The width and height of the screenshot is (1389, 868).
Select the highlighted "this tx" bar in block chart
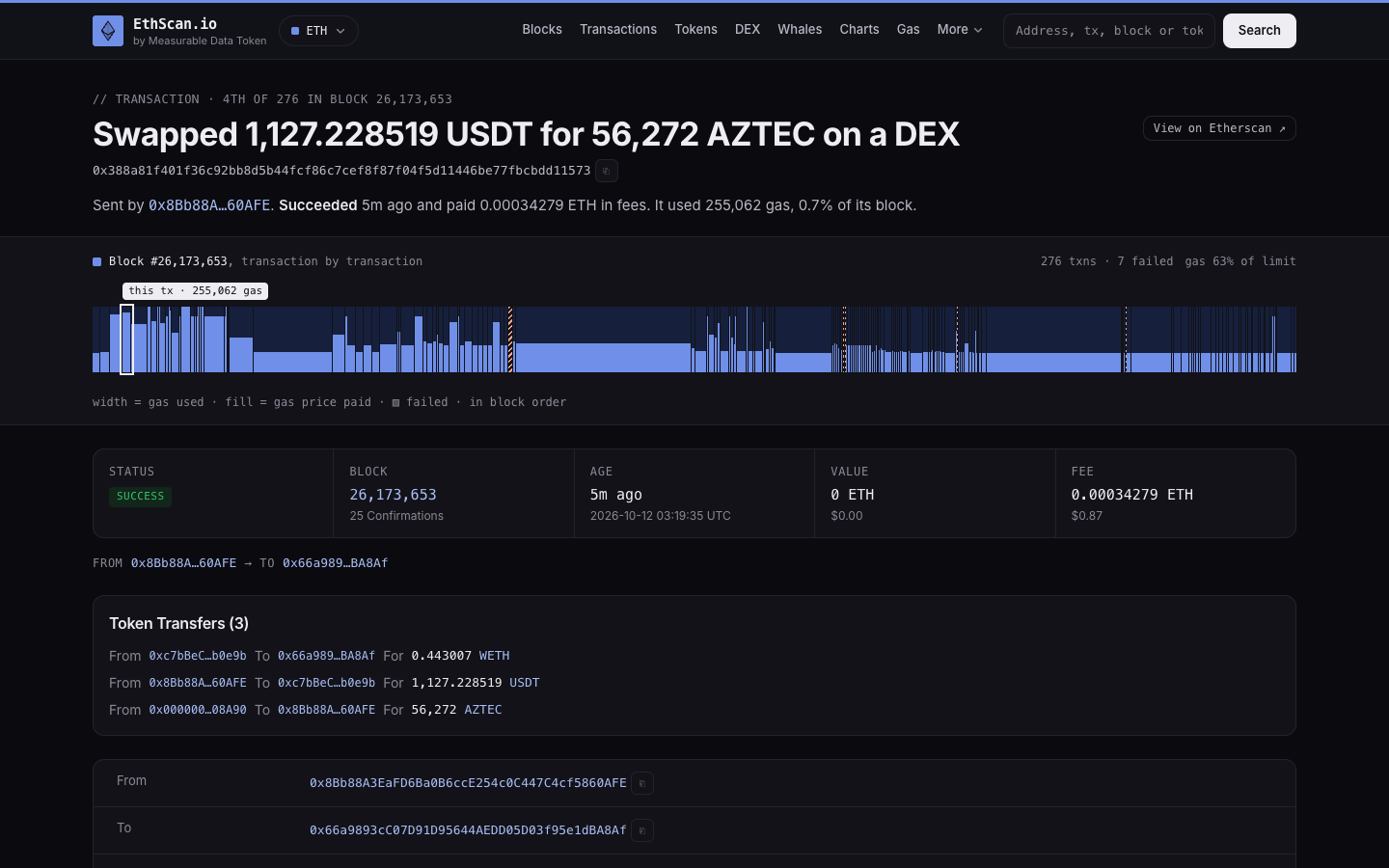[126, 339]
